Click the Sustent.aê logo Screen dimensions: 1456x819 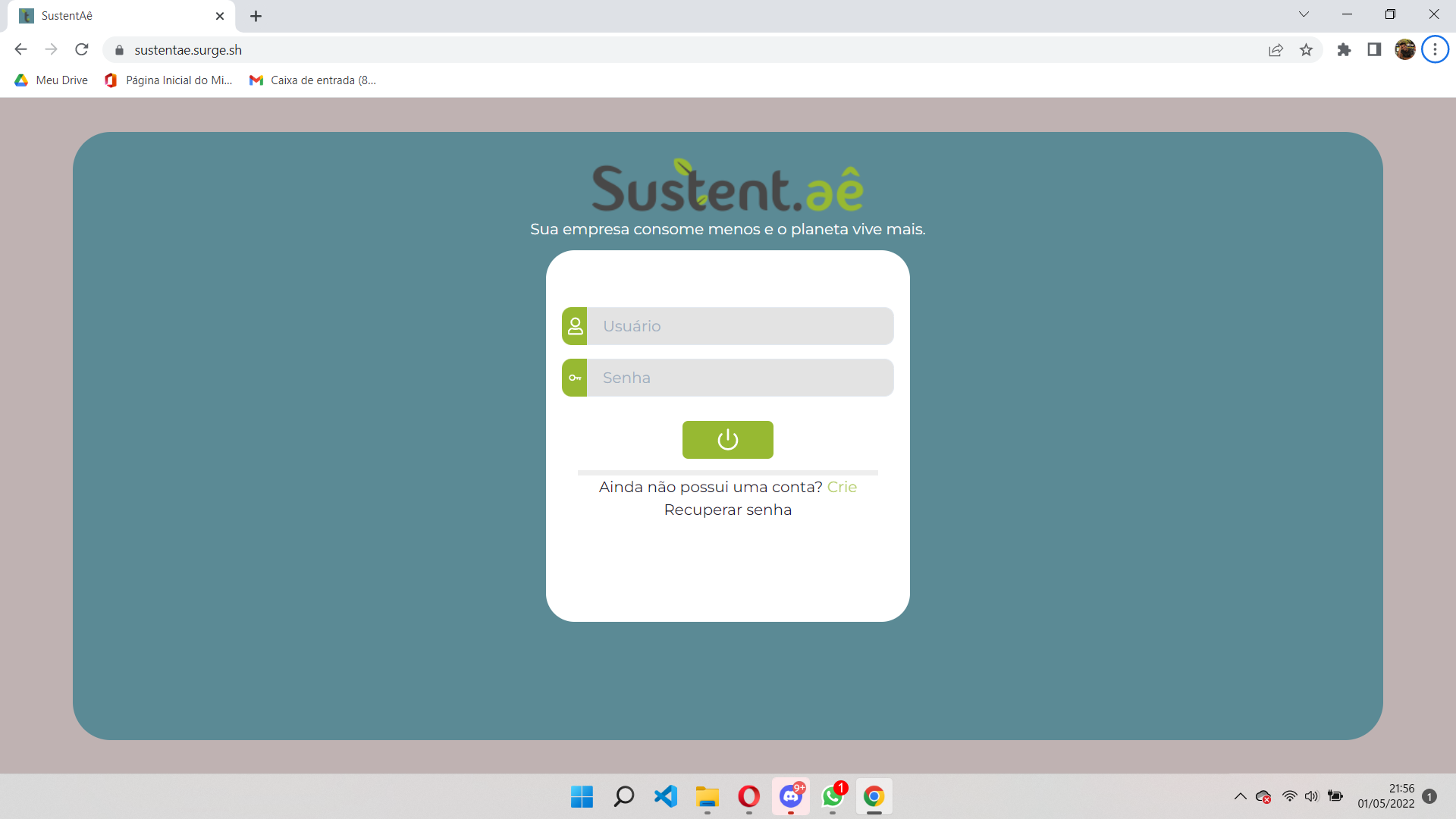(727, 187)
